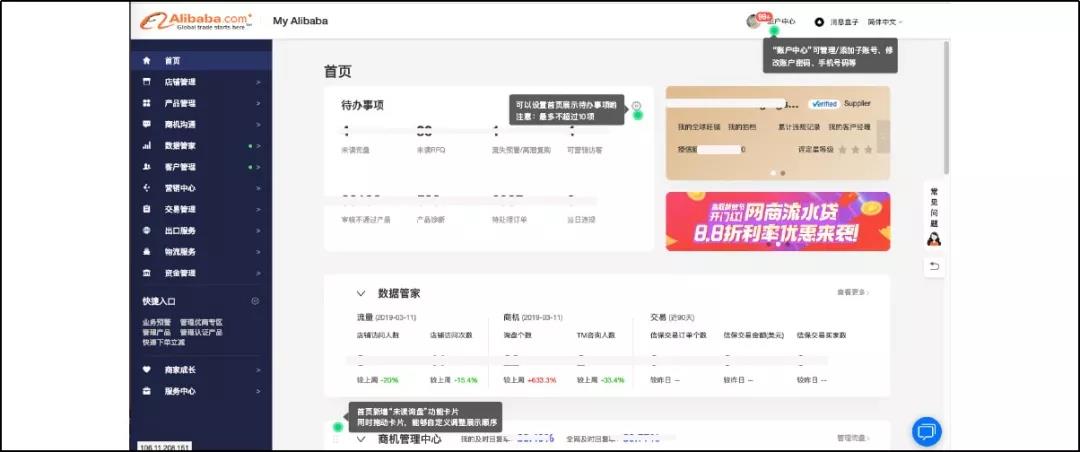The width and height of the screenshot is (1080, 452).
Task: Click the 累计违规记录 link on supplier card
Action: click(x=799, y=127)
